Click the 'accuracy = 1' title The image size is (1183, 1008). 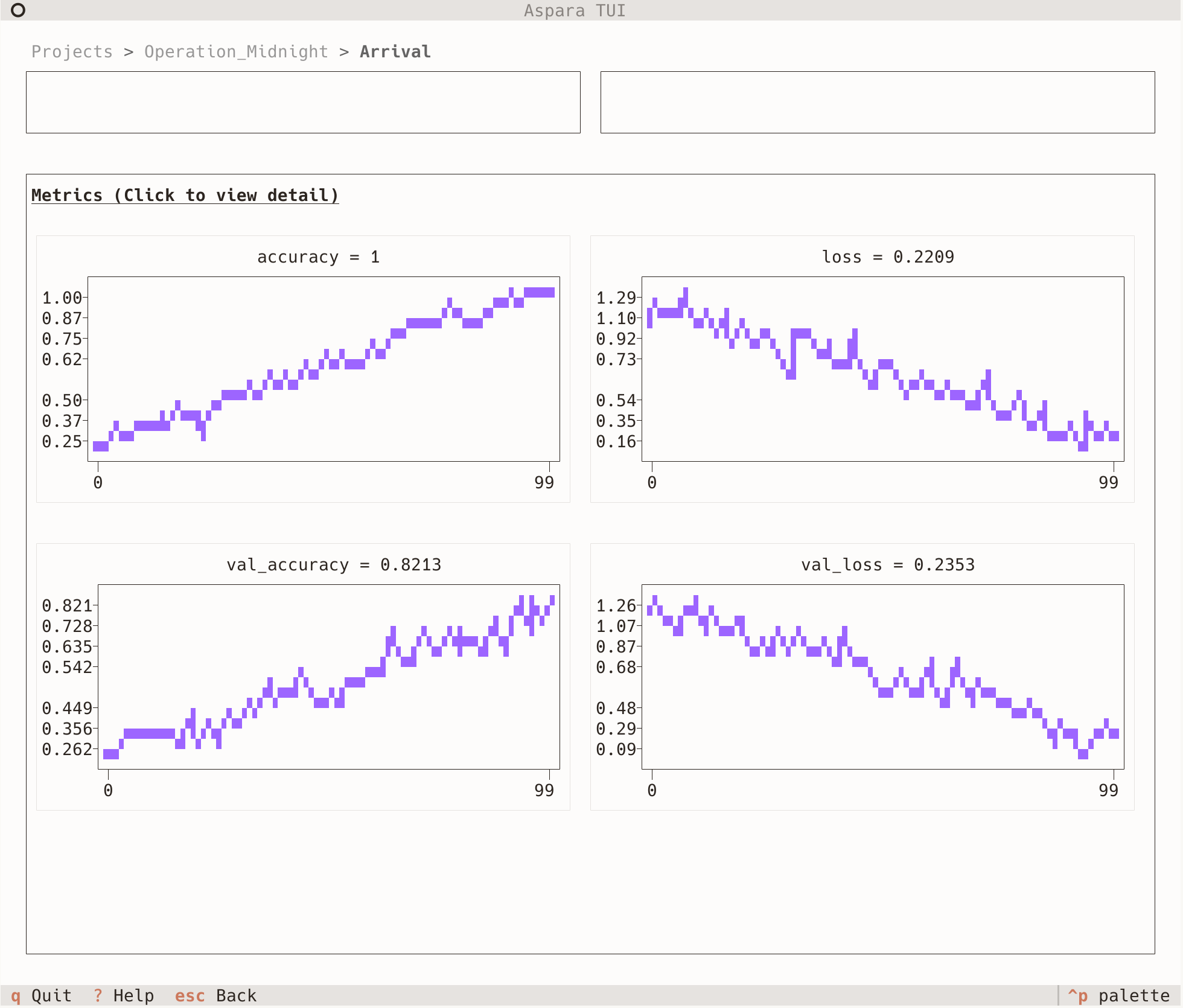[318, 257]
